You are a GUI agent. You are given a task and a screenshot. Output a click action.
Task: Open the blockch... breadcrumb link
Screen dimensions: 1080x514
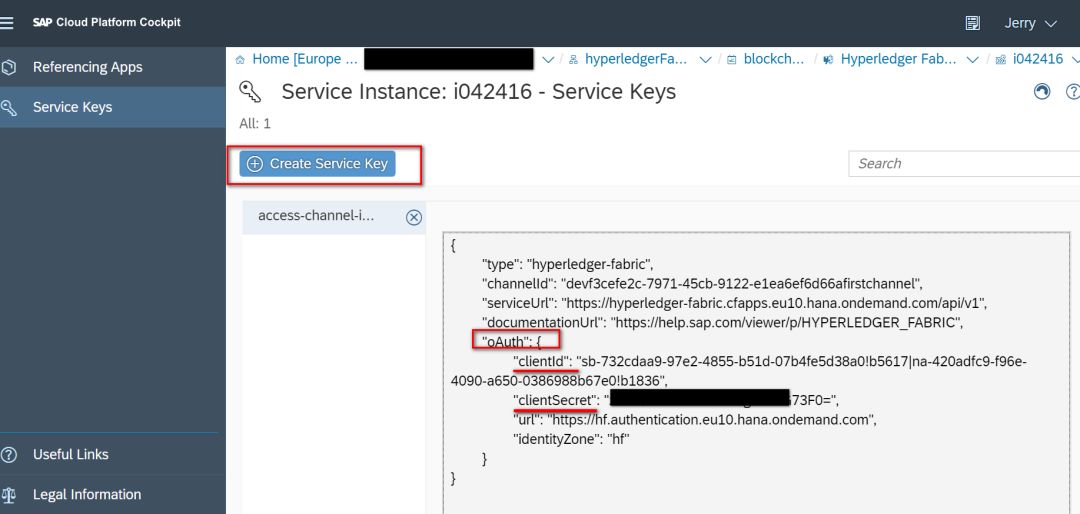(x=774, y=59)
